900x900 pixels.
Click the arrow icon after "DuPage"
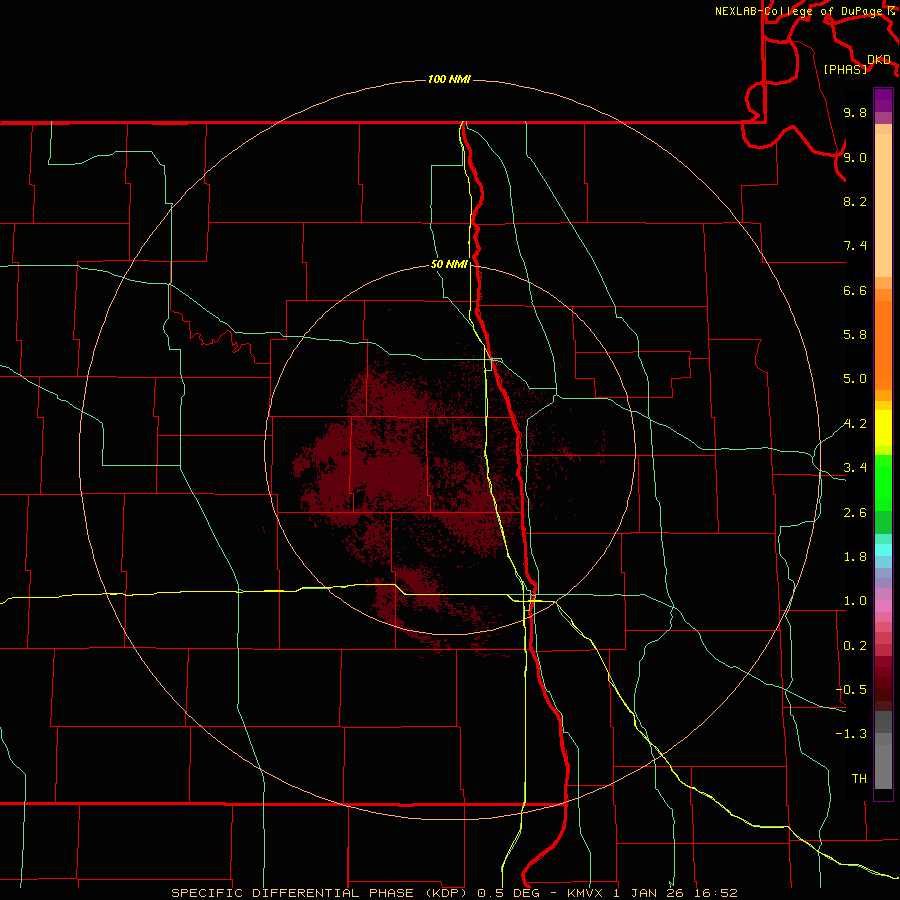click(891, 11)
